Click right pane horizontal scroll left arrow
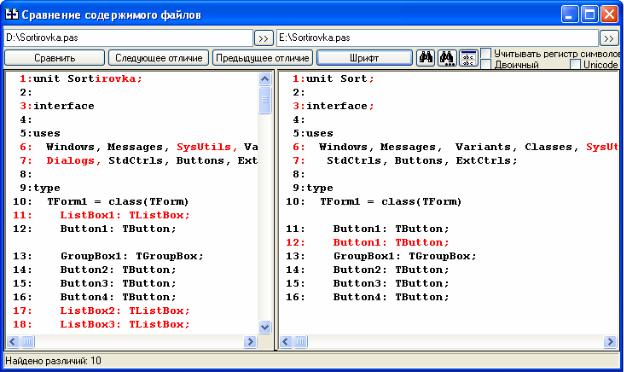 click(286, 341)
